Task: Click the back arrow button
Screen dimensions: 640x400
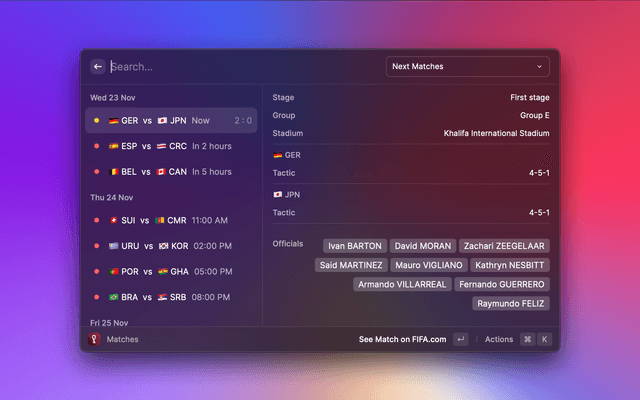Action: coord(98,67)
